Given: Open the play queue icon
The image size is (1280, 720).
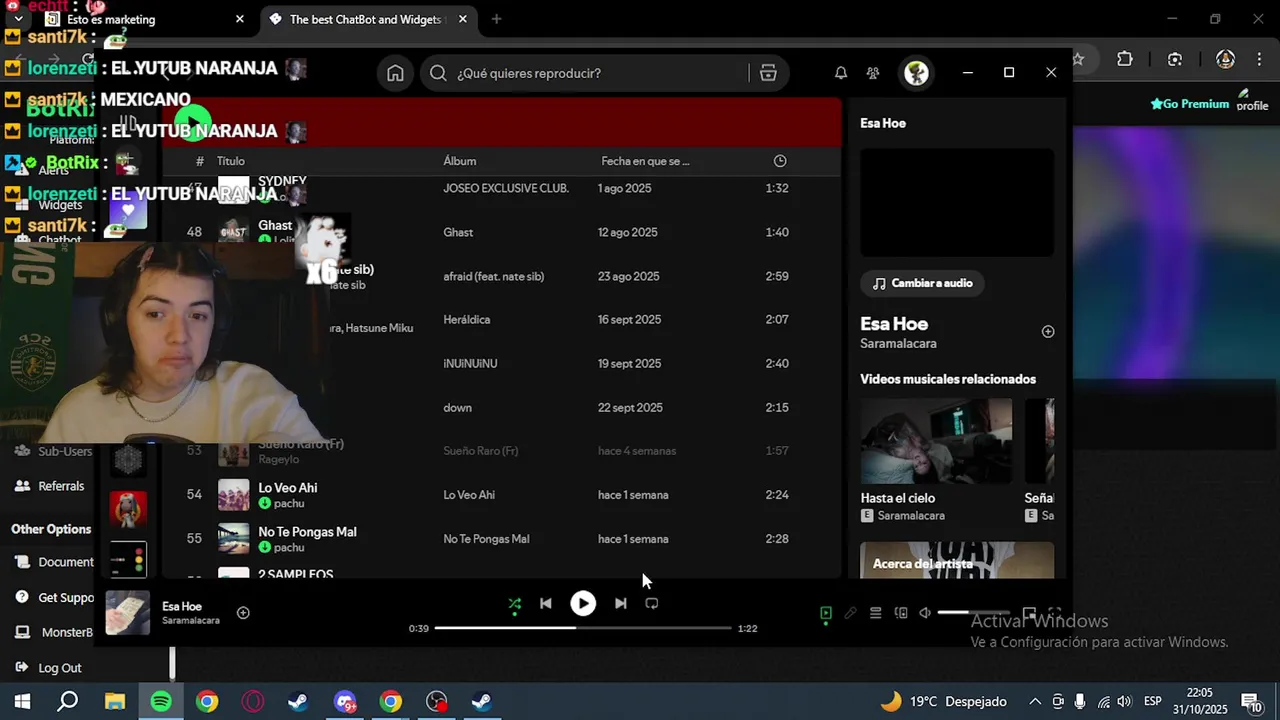Looking at the screenshot, I should 875,613.
